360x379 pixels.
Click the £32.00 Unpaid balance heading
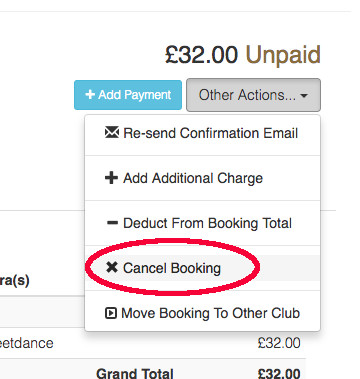(x=243, y=55)
